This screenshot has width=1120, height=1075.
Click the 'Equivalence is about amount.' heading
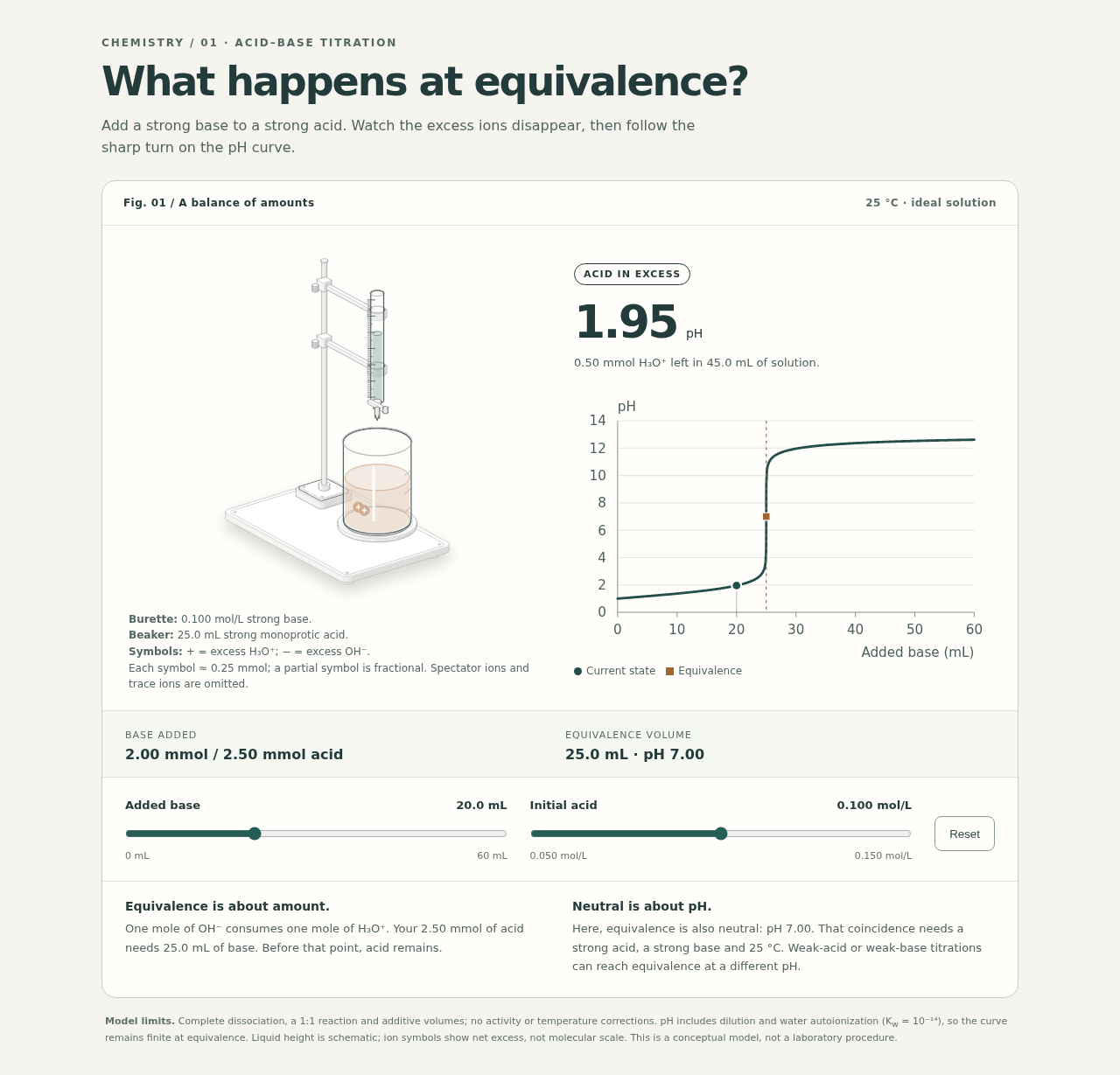click(x=227, y=906)
